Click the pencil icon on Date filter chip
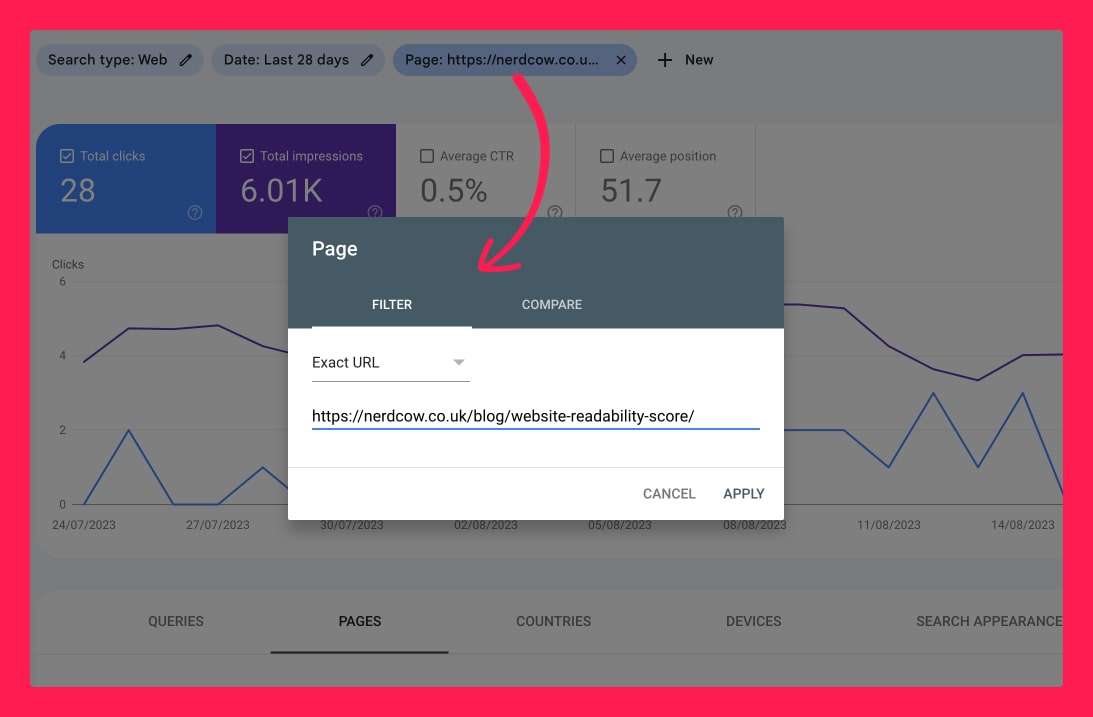The height and width of the screenshot is (717, 1093). 367,60
